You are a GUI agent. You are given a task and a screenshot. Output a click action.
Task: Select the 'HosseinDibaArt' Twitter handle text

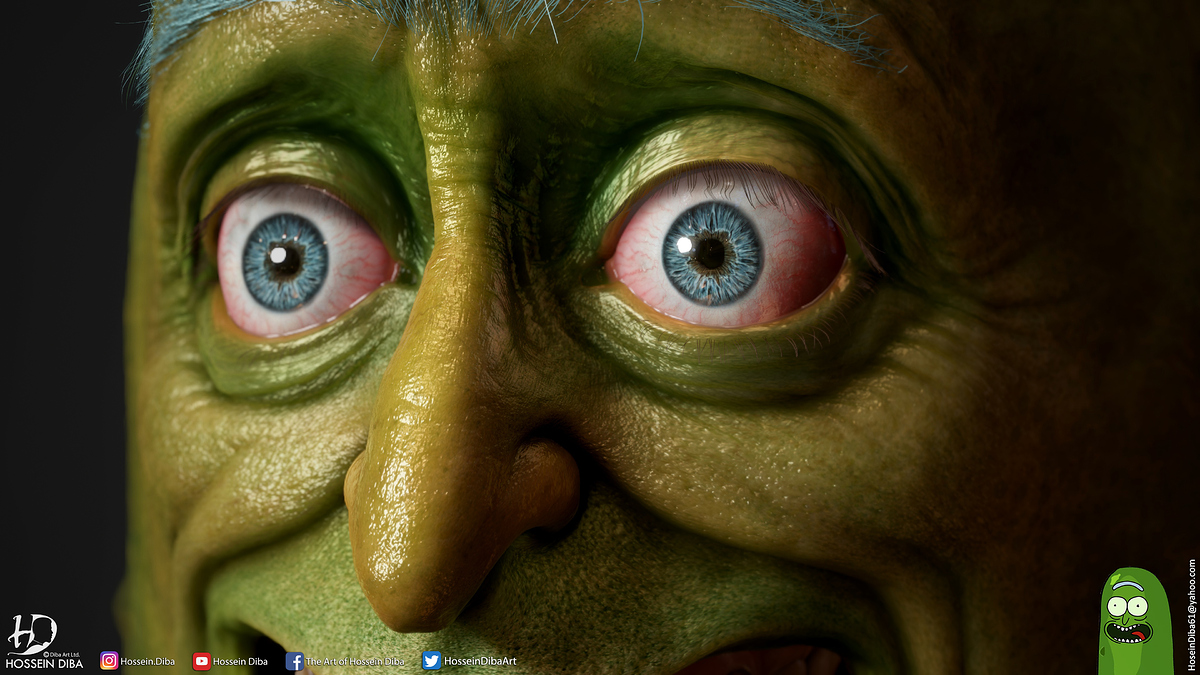click(480, 662)
